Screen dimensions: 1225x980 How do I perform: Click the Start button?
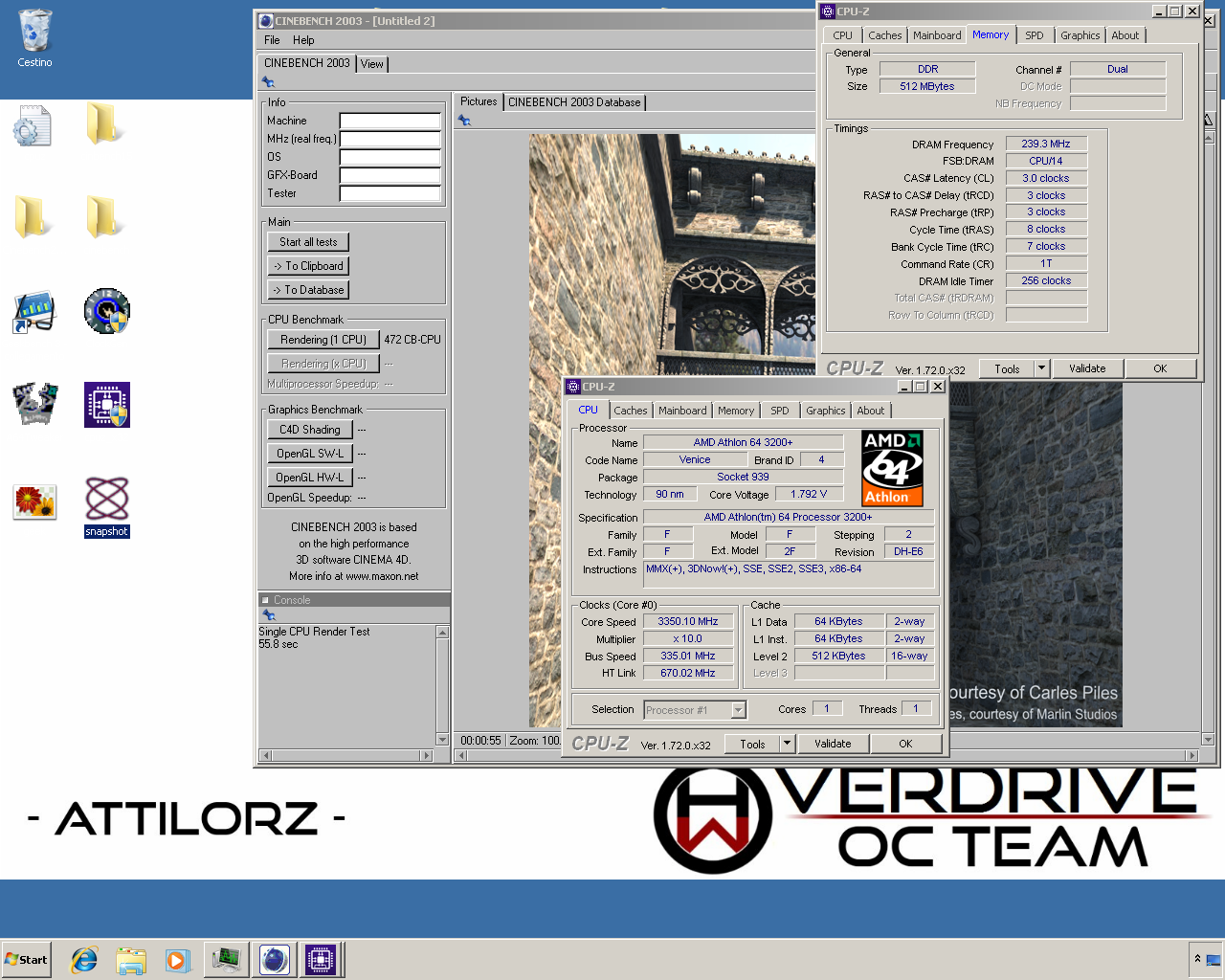pyautogui.click(x=26, y=960)
